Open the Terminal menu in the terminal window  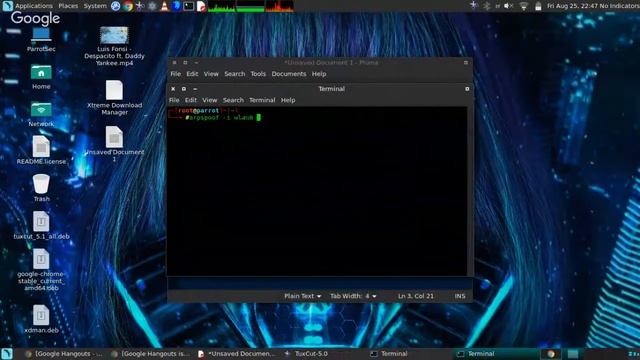[262, 100]
